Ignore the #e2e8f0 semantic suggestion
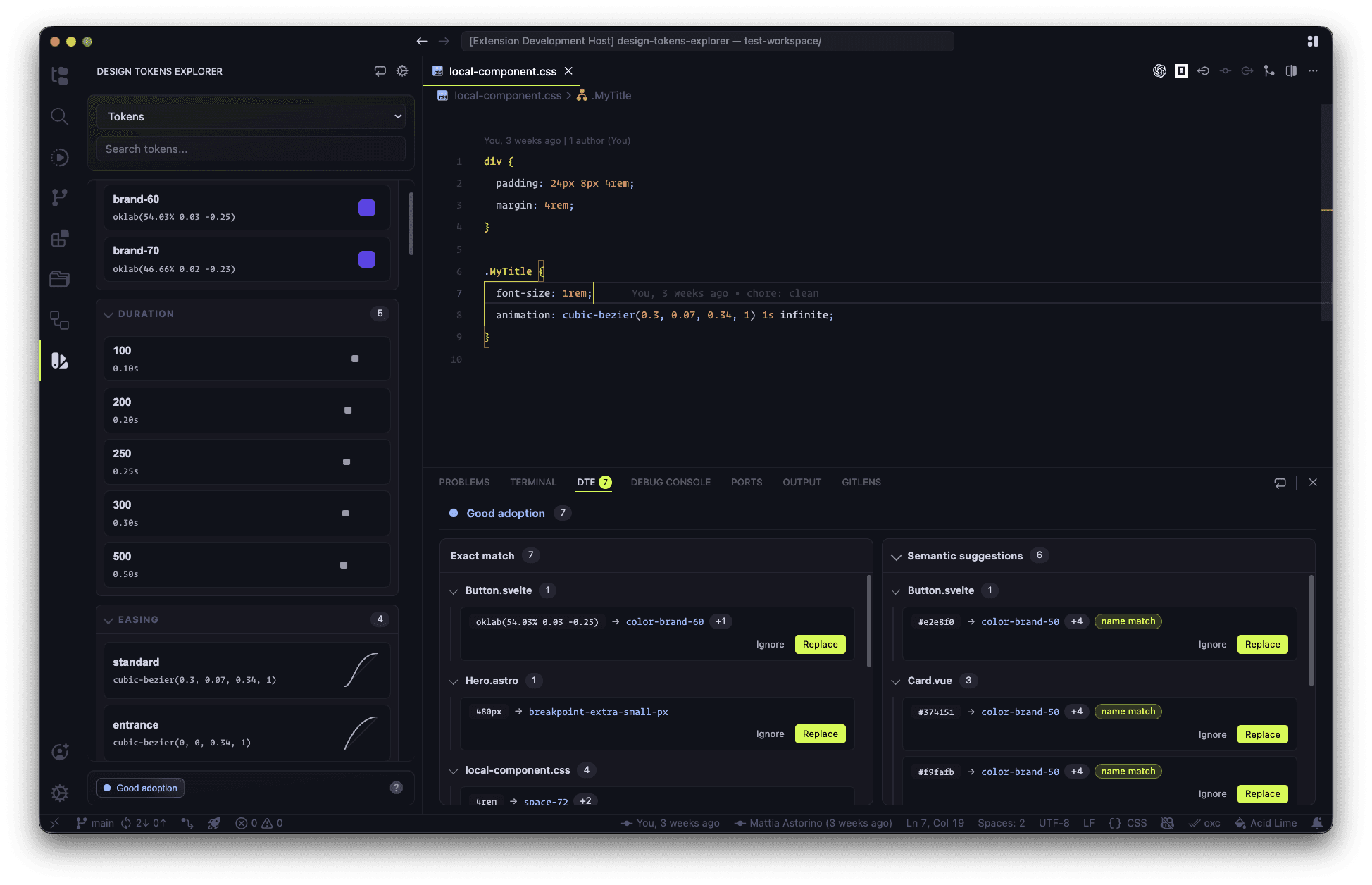This screenshot has width=1372, height=885. point(1212,645)
